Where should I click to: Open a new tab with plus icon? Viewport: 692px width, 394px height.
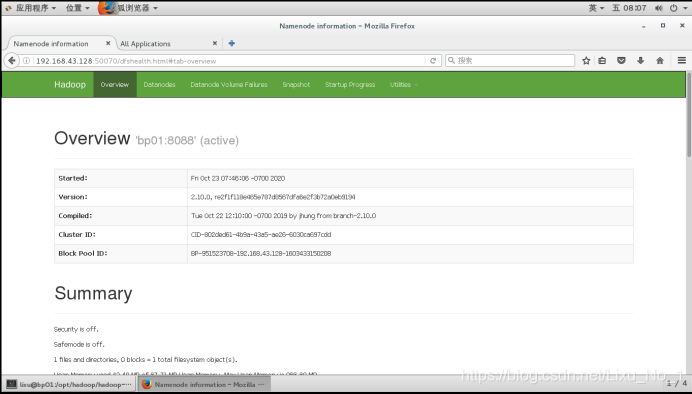coord(232,43)
